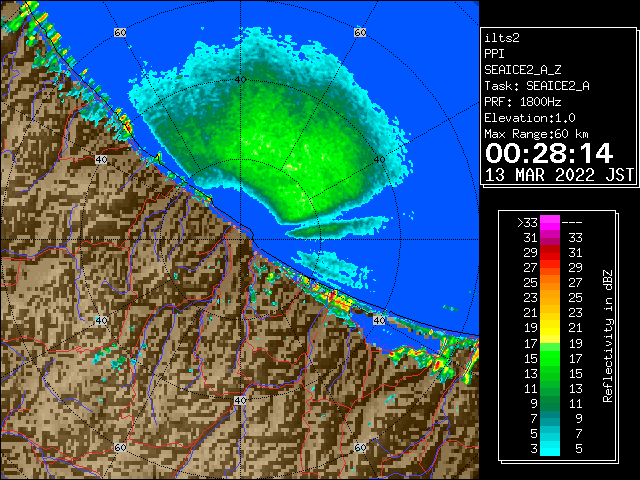This screenshot has height=480, width=640.
Task: Click the '---' legend label
Action: 572,223
